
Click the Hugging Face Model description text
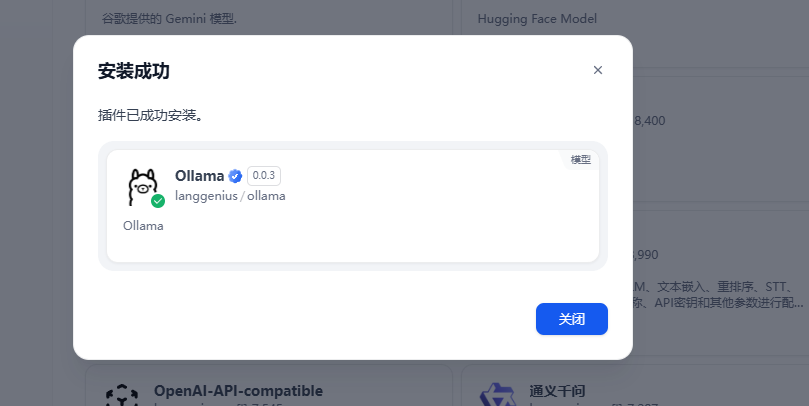[537, 19]
